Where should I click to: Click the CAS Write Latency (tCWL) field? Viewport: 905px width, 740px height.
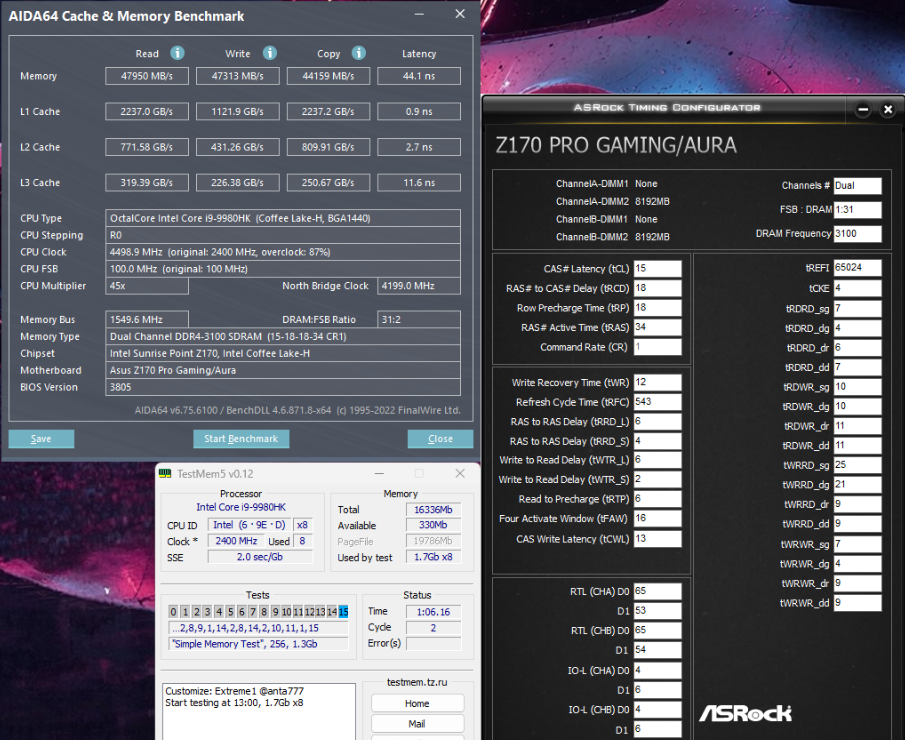point(657,539)
